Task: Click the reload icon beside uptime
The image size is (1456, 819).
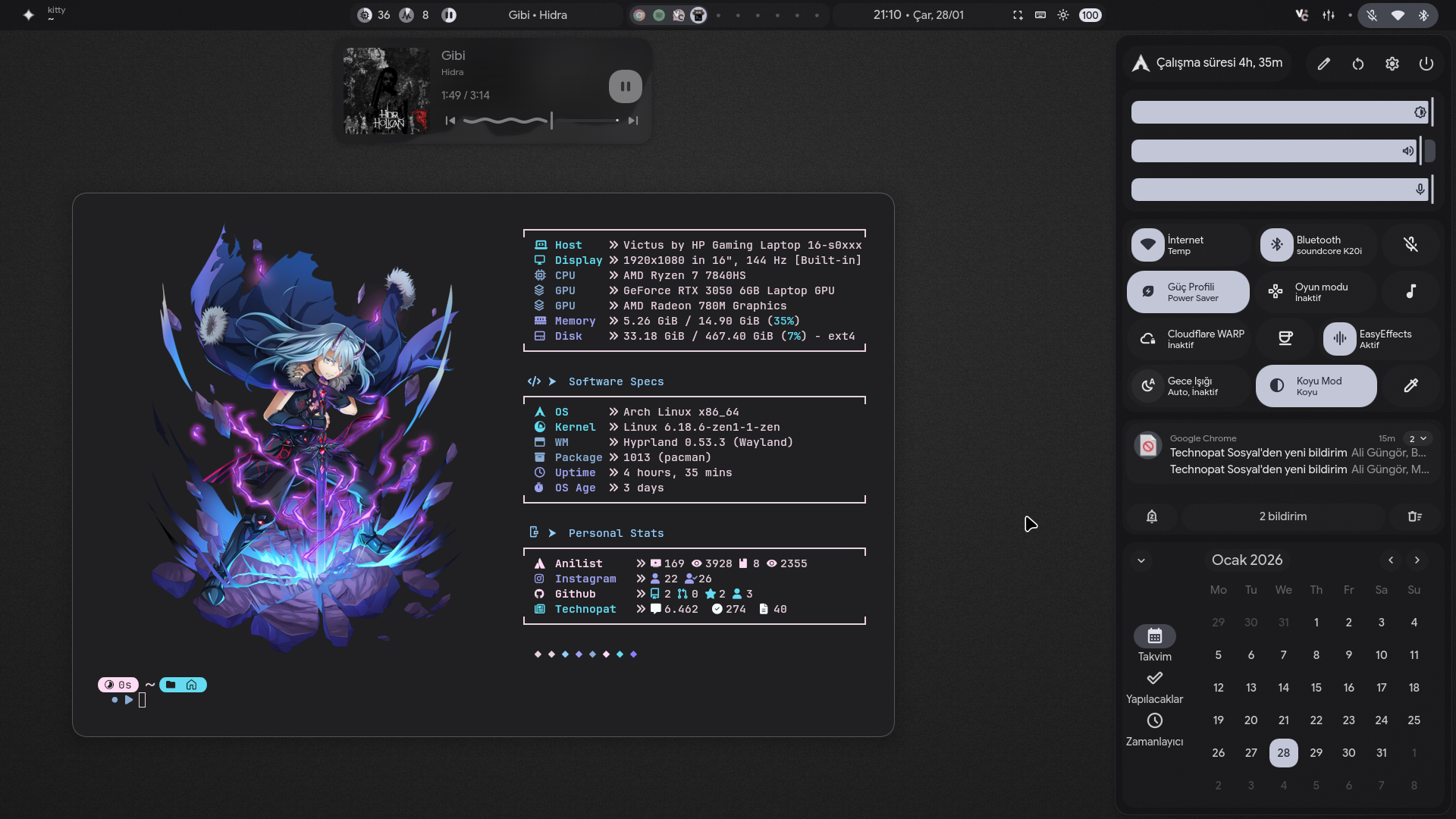Action: pos(1357,64)
